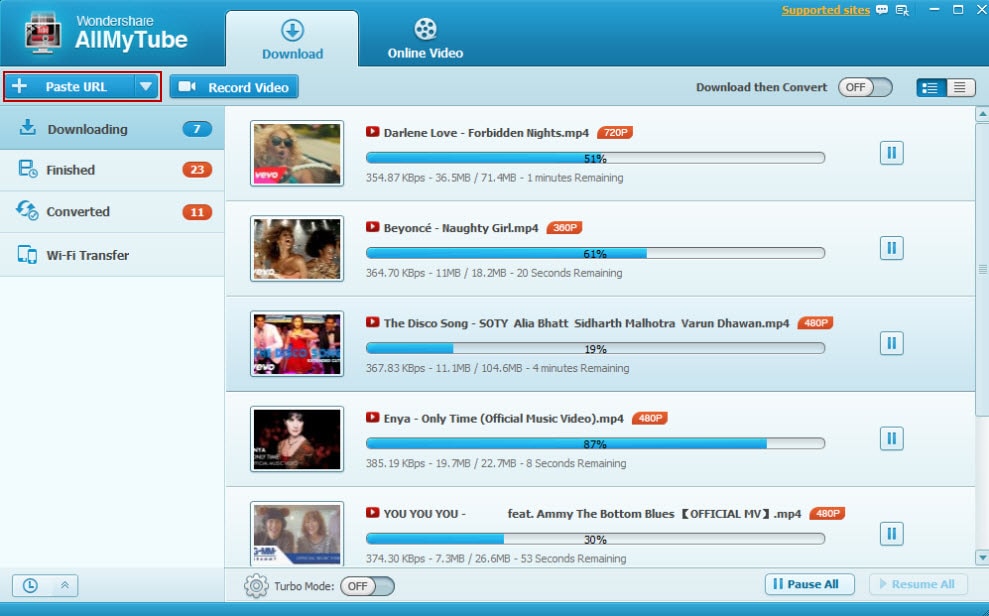
Task: Open the scheduler clock icon
Action: [30, 586]
